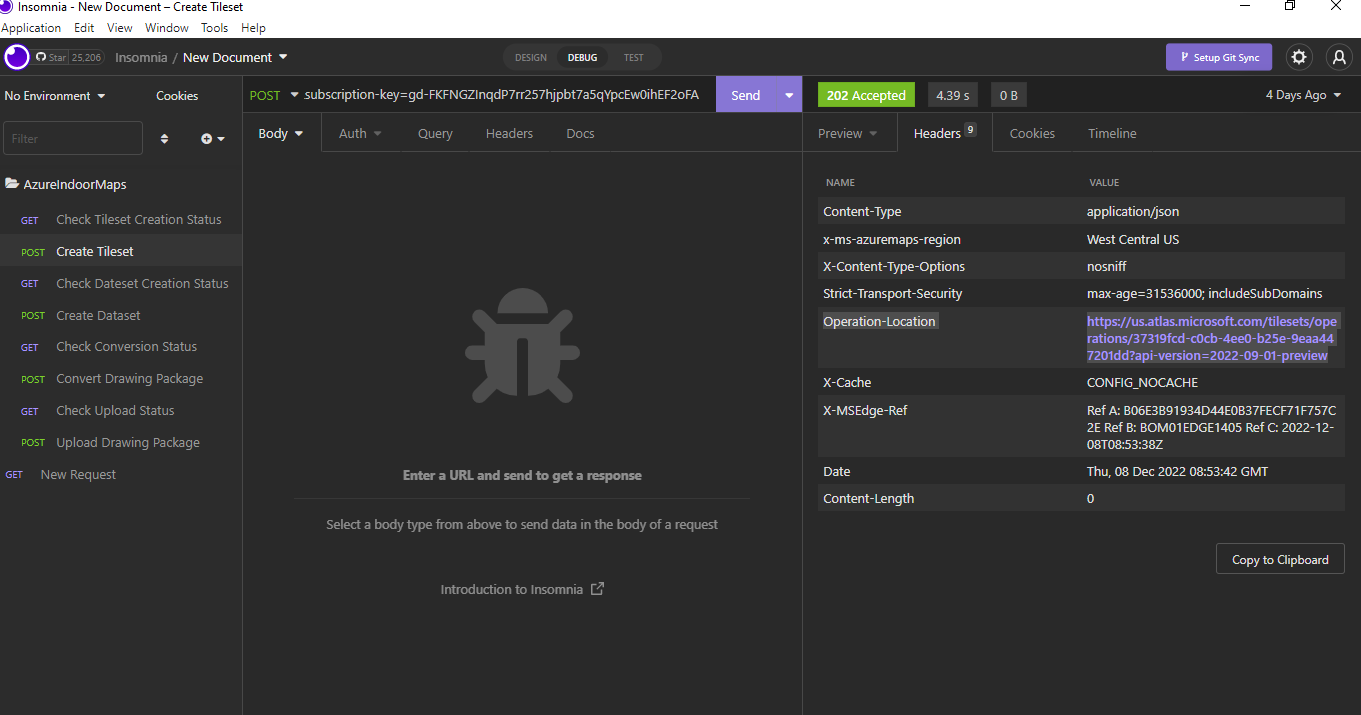The image size is (1361, 715).
Task: Click the 0 B response size chip
Action: [x=1008, y=94]
